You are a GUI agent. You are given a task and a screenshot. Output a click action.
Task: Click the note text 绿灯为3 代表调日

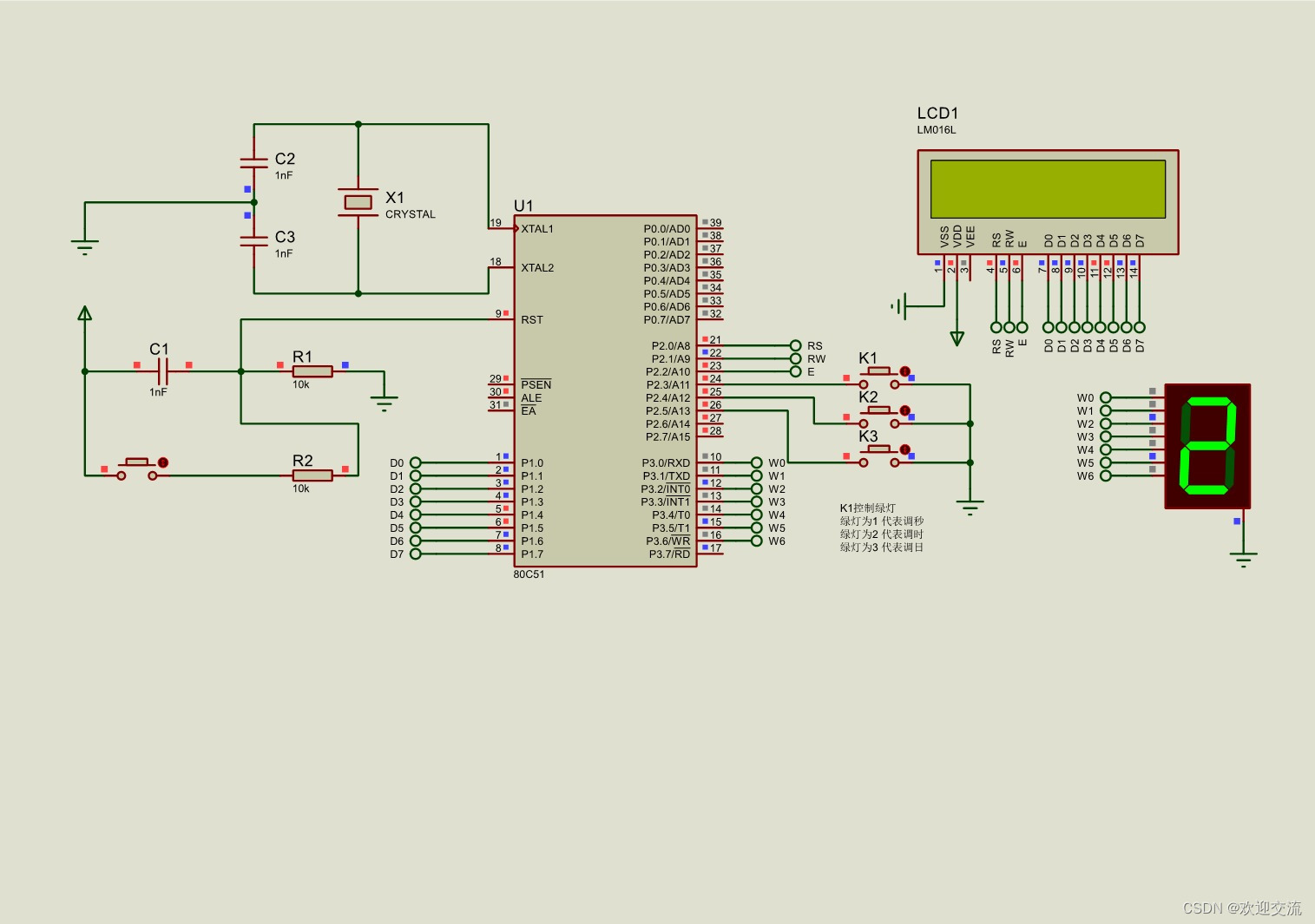coord(882,547)
